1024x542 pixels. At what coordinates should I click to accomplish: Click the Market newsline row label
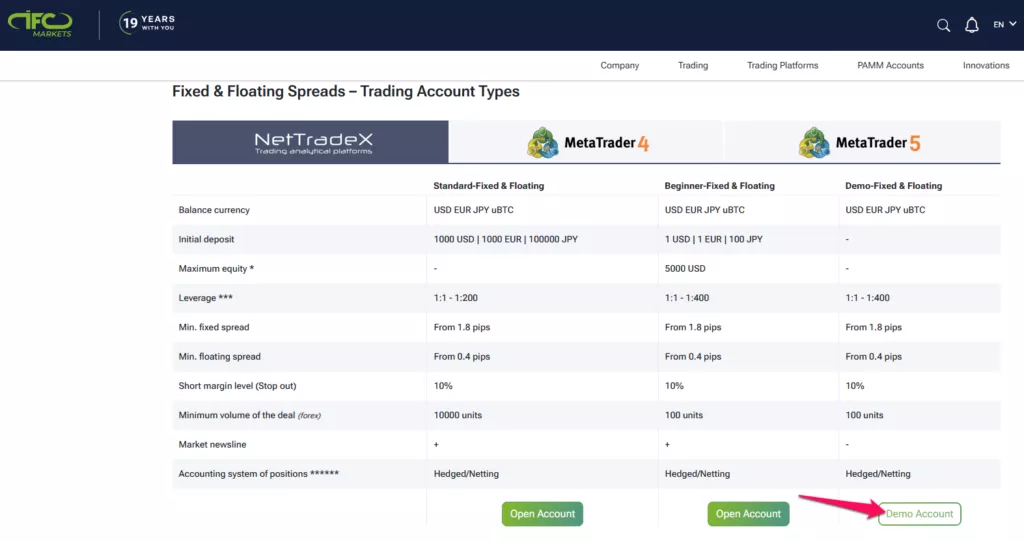pos(212,445)
